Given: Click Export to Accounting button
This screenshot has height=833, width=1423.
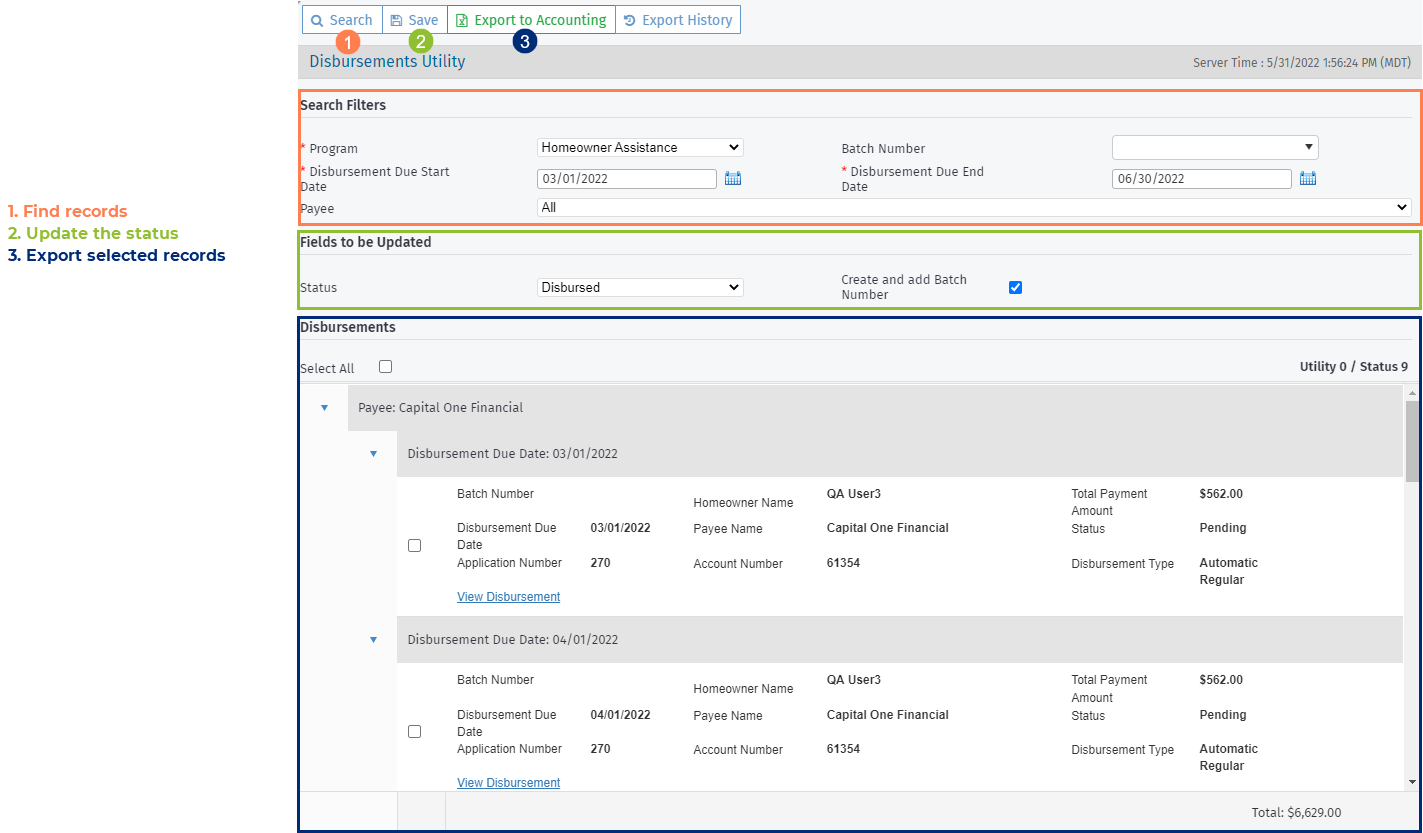Looking at the screenshot, I should pos(531,20).
